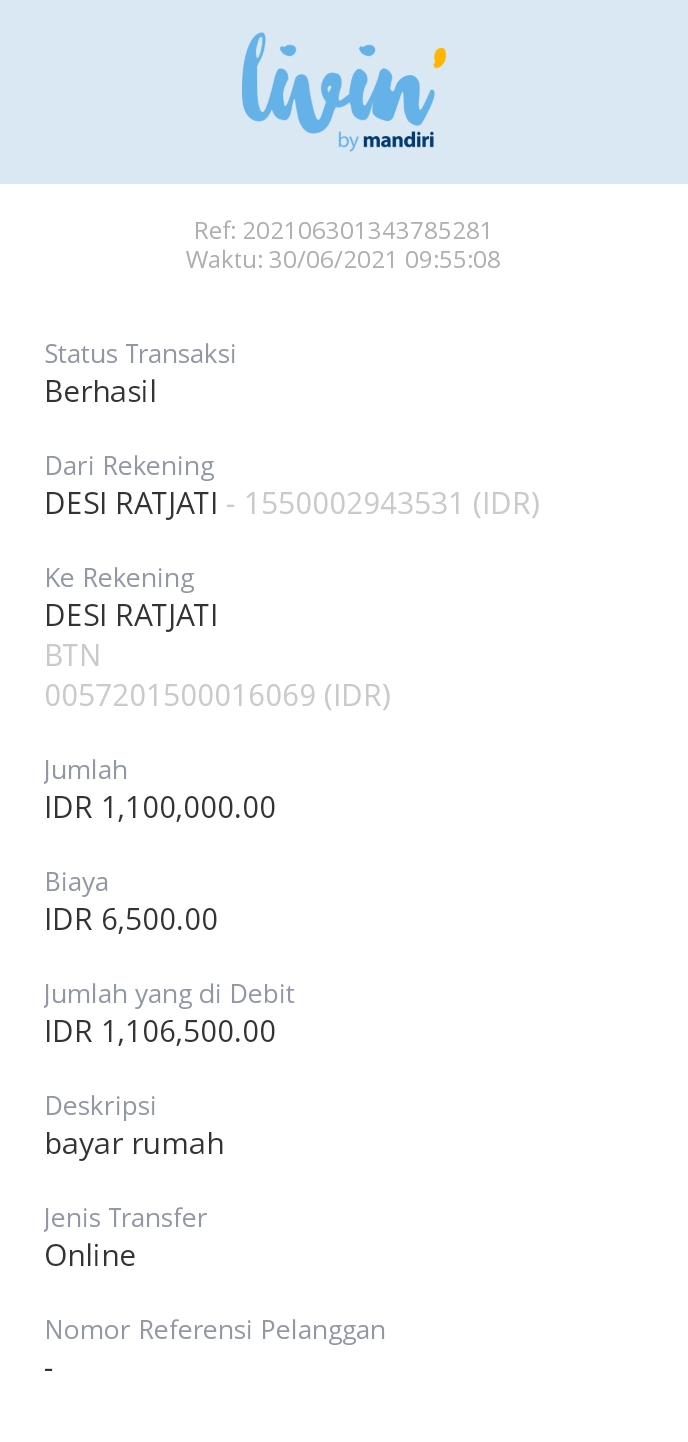
Task: Click the Status Transaksi label
Action: (x=140, y=354)
